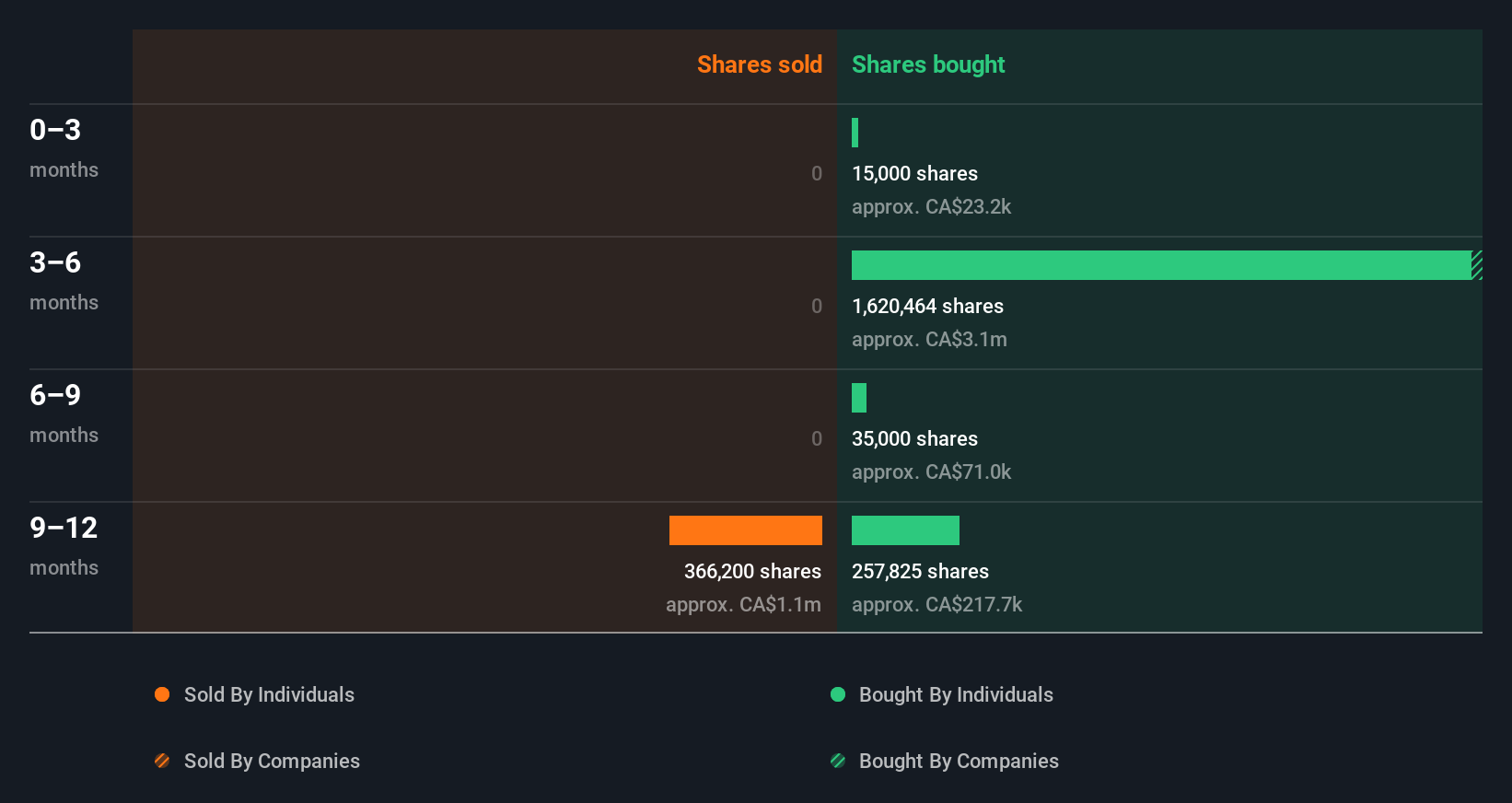Select the approx. CA$3.1m value

pos(929,339)
